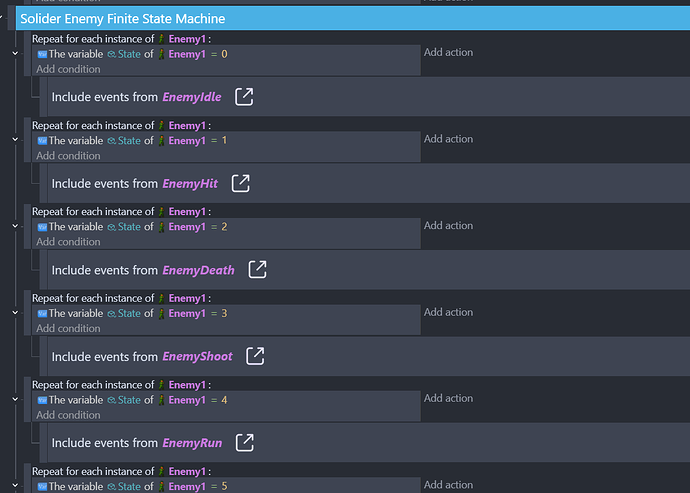Click the Enemy1 icon in the first Repeat header

tap(161, 40)
